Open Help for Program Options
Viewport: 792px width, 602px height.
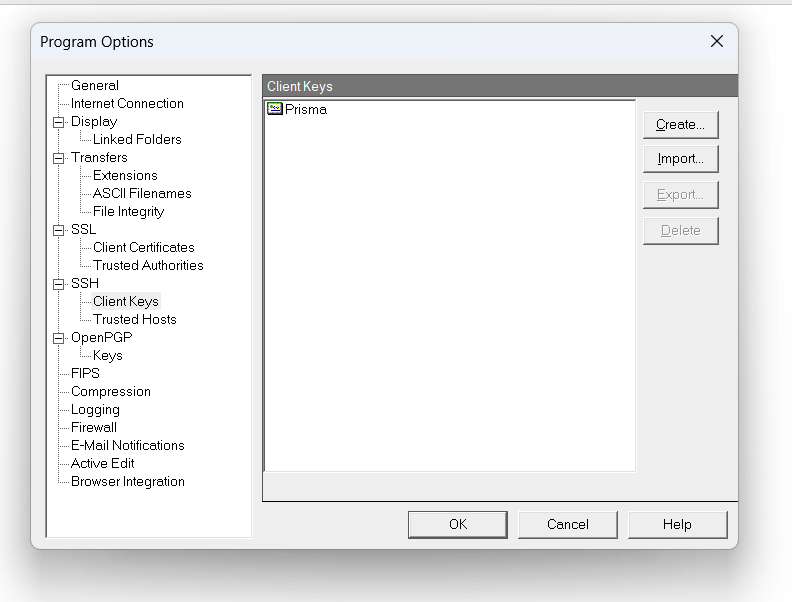[677, 525]
